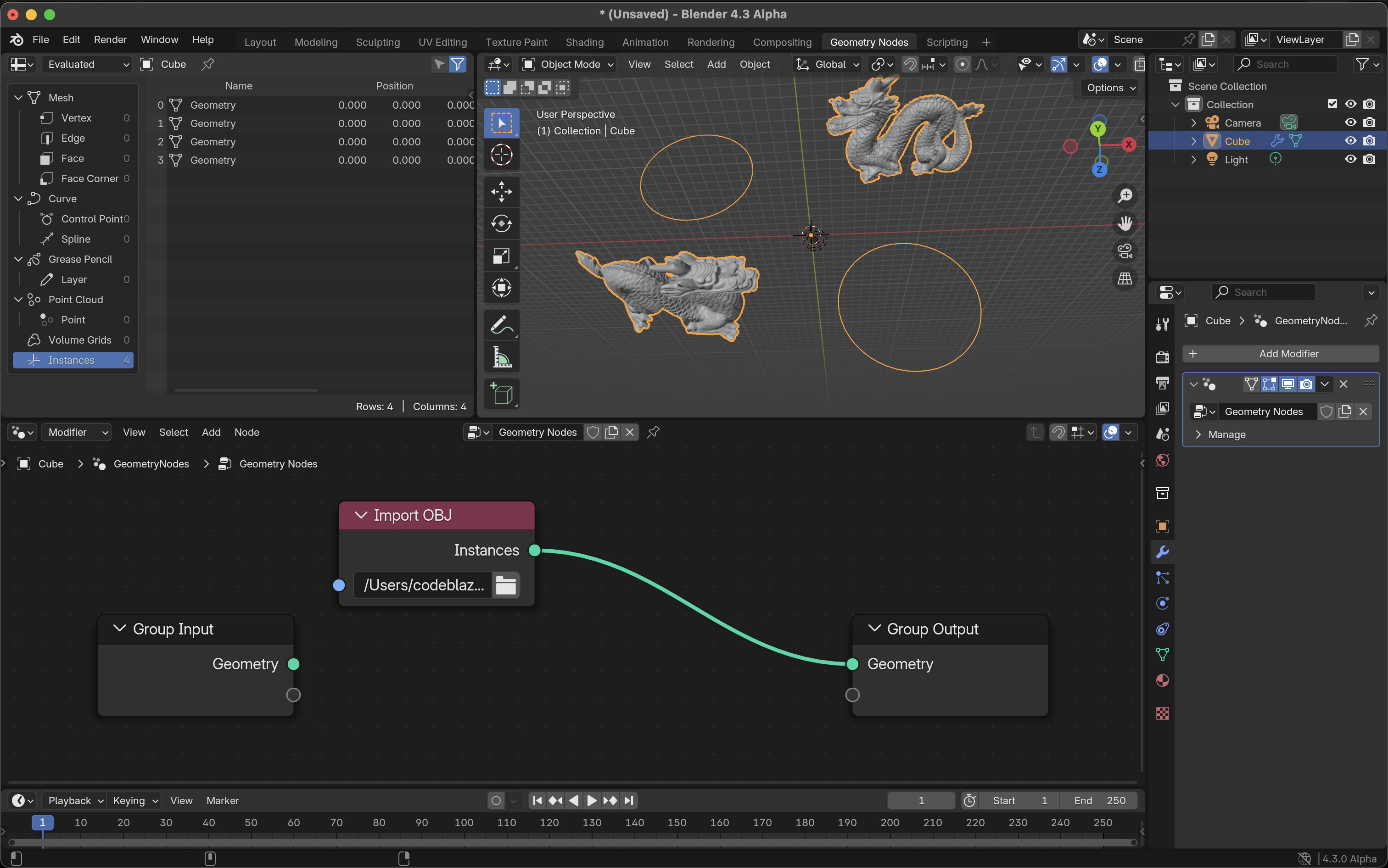Image resolution: width=1388 pixels, height=868 pixels.
Task: Switch perspective/orthographic grid icon
Action: click(1125, 278)
